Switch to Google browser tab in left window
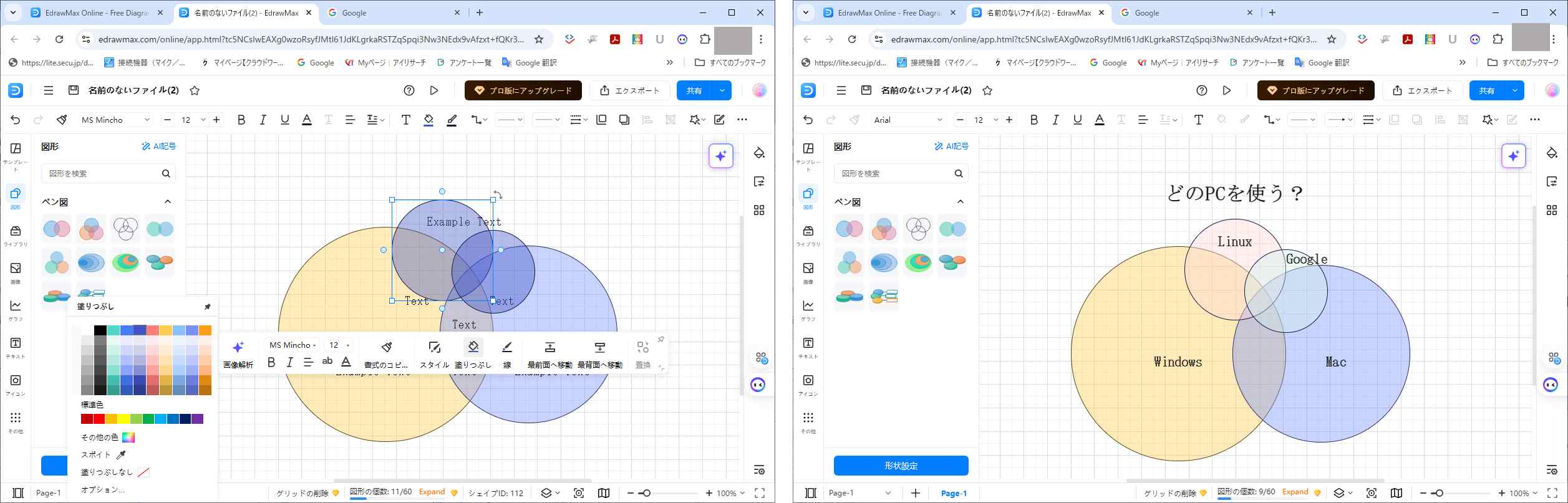The height and width of the screenshot is (503, 1568). [x=395, y=12]
